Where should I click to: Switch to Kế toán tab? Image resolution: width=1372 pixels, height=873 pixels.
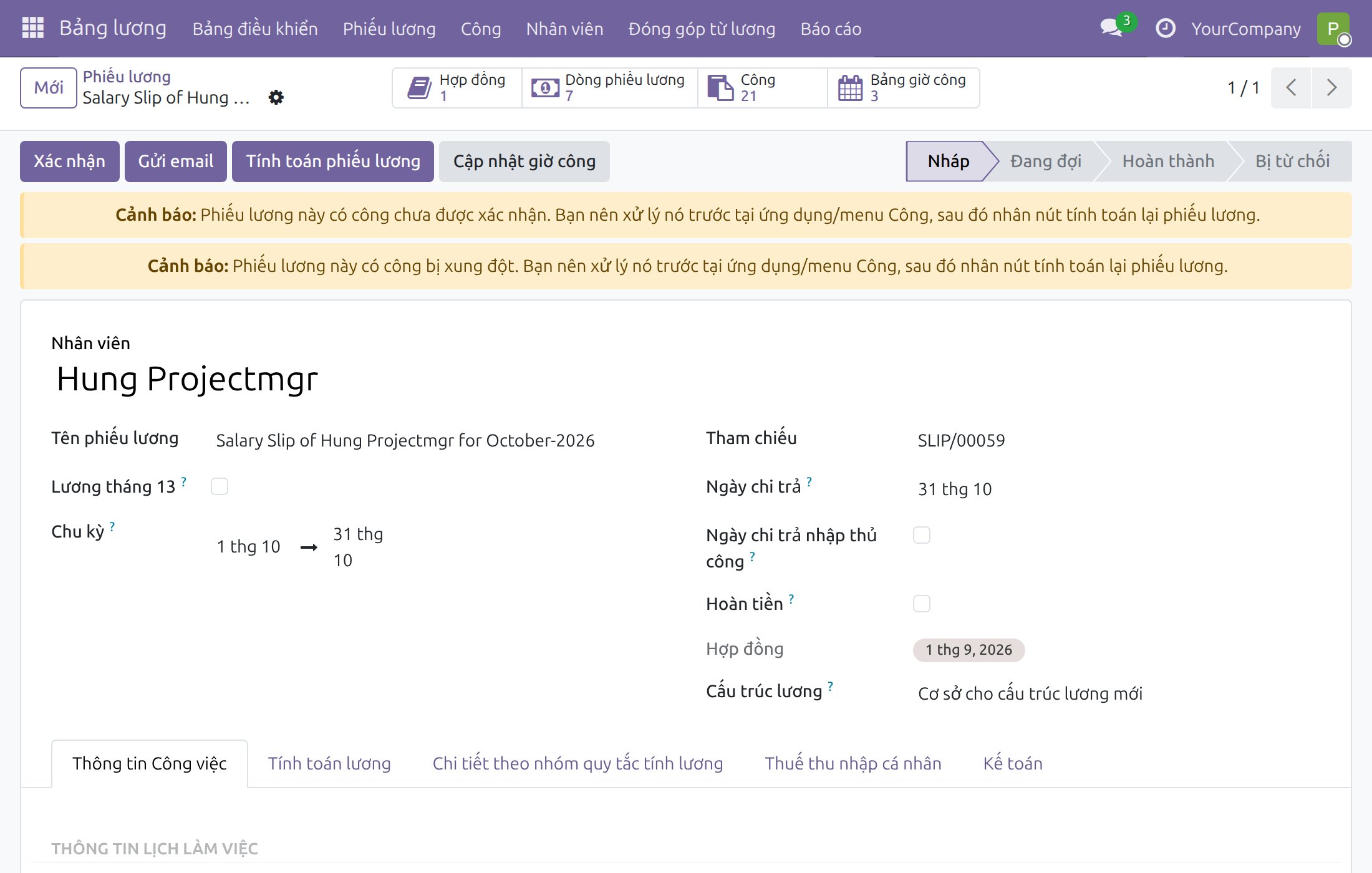[1013, 763]
